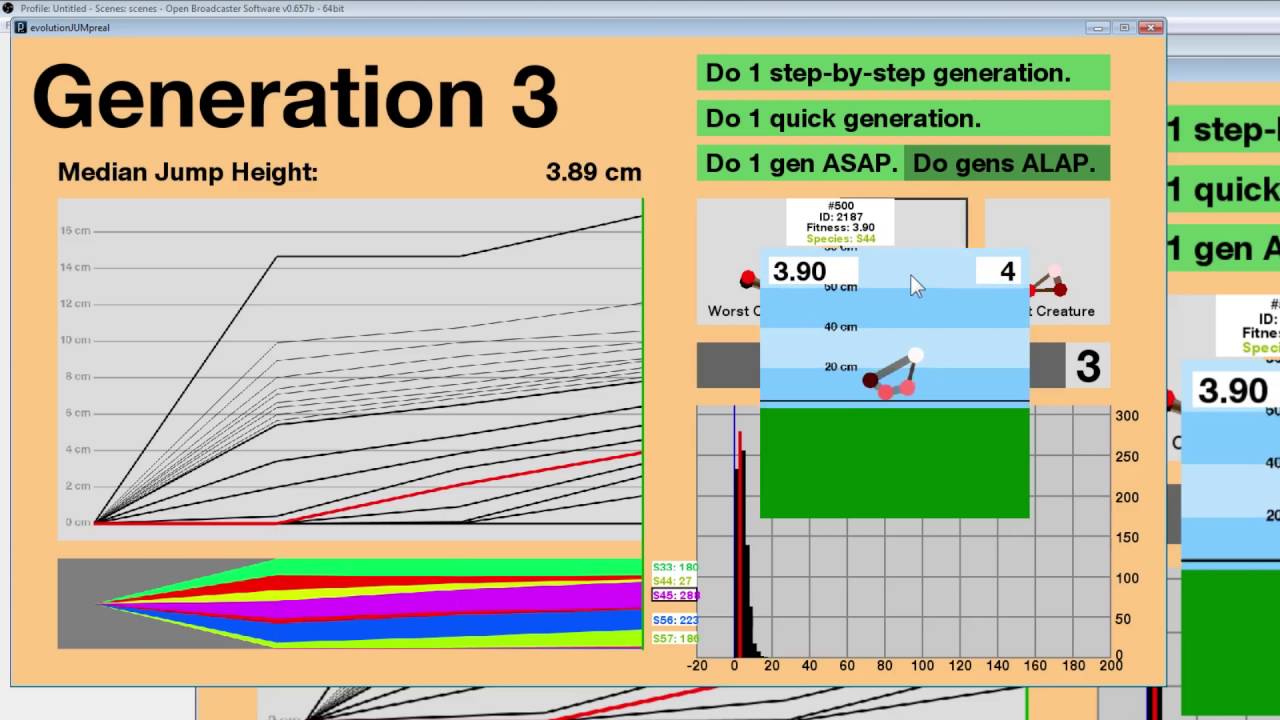Click the 'Median Jump Height:' label
The image size is (1280, 720).
pyautogui.click(x=188, y=172)
